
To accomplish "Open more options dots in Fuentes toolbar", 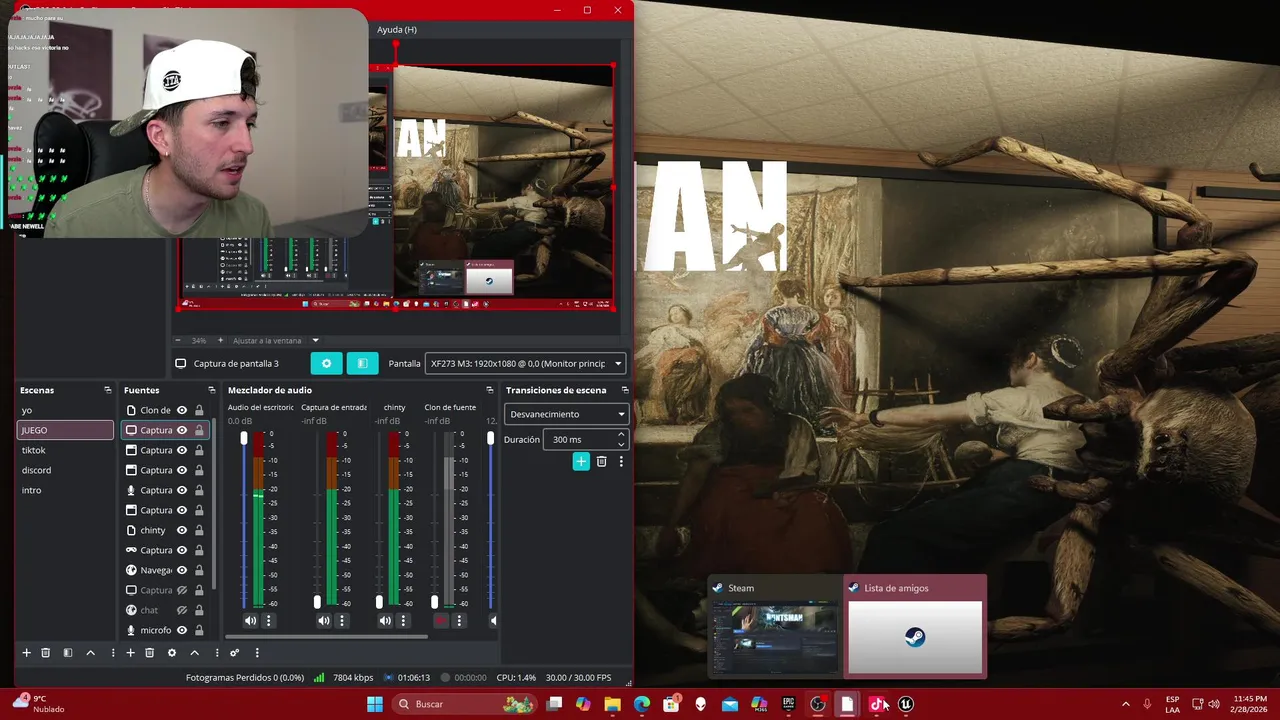I will [216, 653].
